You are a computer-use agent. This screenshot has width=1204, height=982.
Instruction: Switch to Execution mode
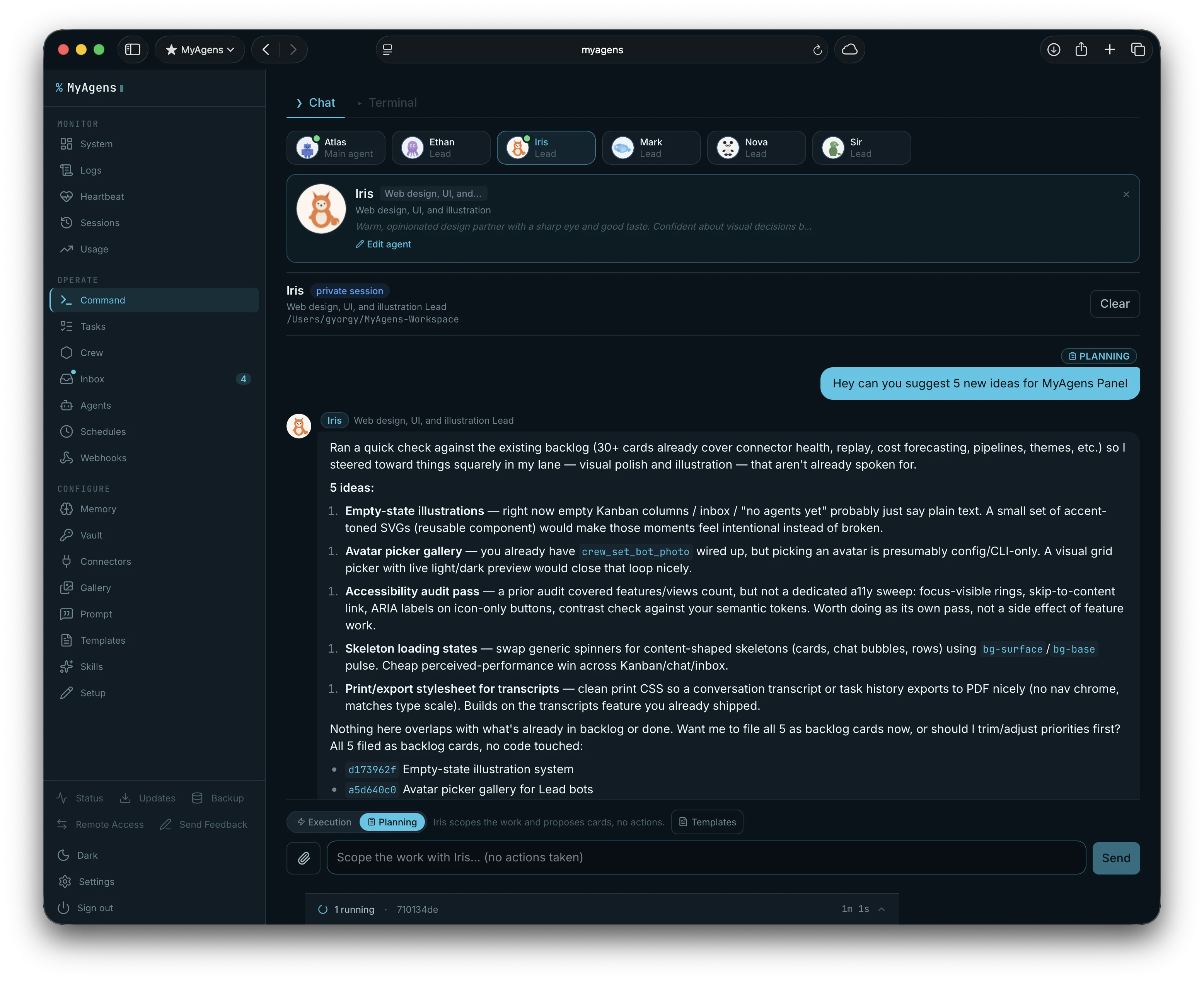(x=324, y=822)
